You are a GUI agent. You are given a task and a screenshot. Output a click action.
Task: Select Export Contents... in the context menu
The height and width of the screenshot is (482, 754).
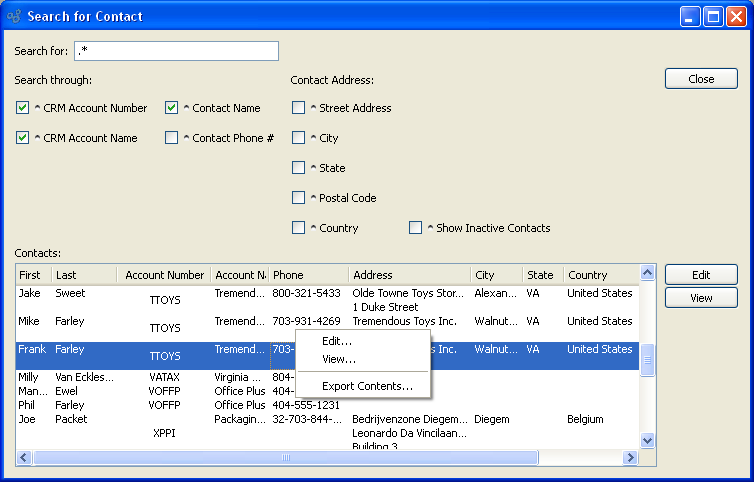click(x=367, y=386)
